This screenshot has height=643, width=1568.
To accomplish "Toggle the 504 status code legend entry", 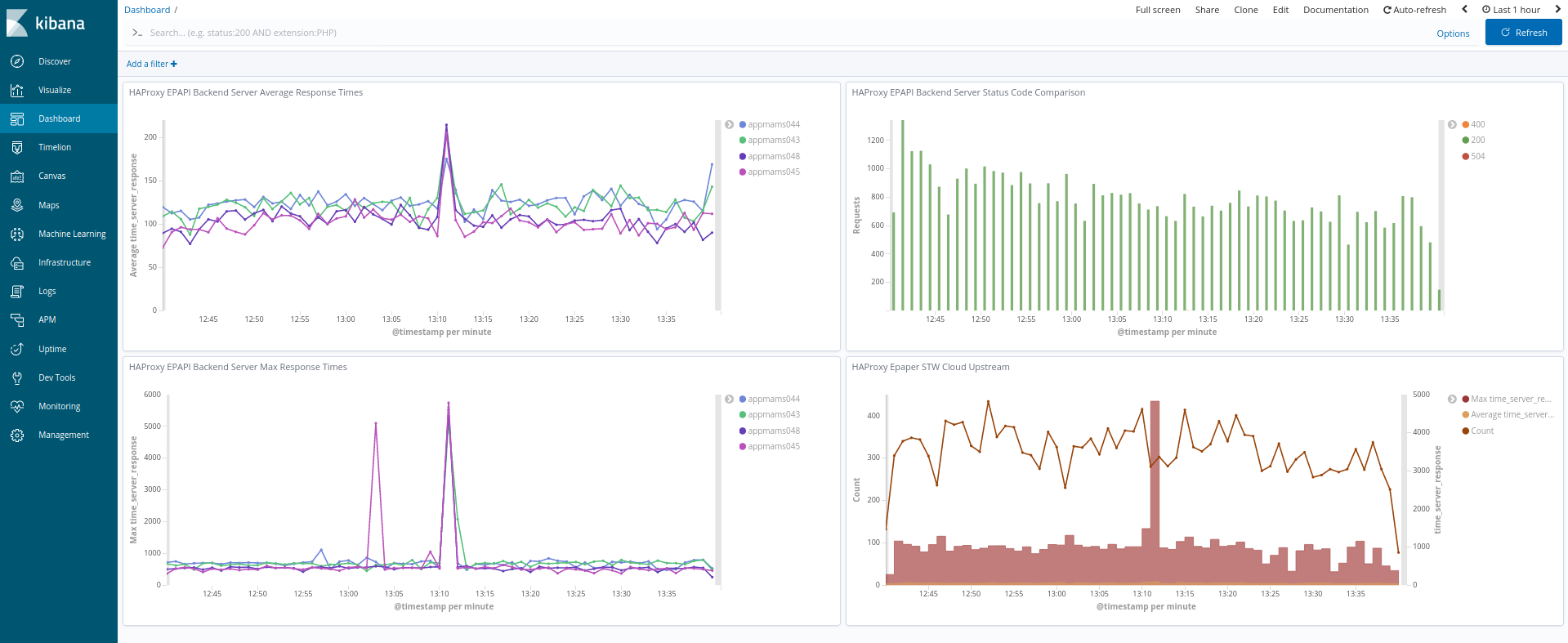I will pyautogui.click(x=1477, y=156).
